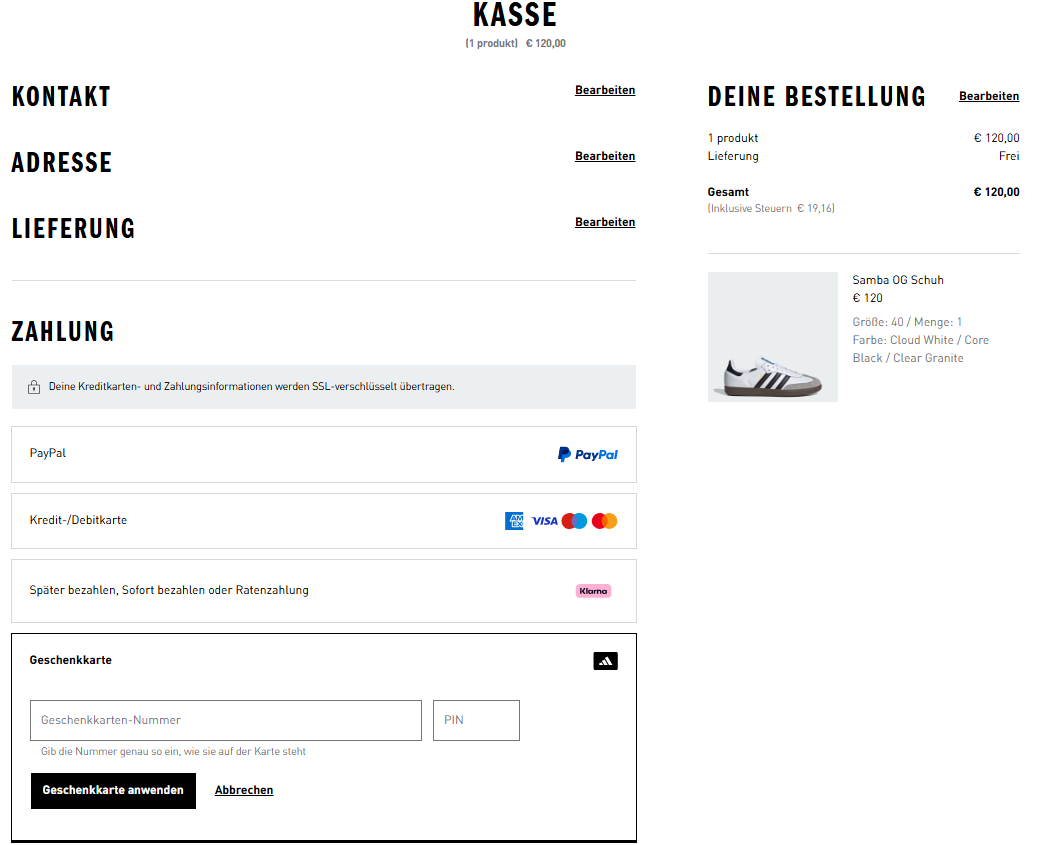1045x845 pixels.
Task: Click the American Express card icon
Action: (x=514, y=521)
